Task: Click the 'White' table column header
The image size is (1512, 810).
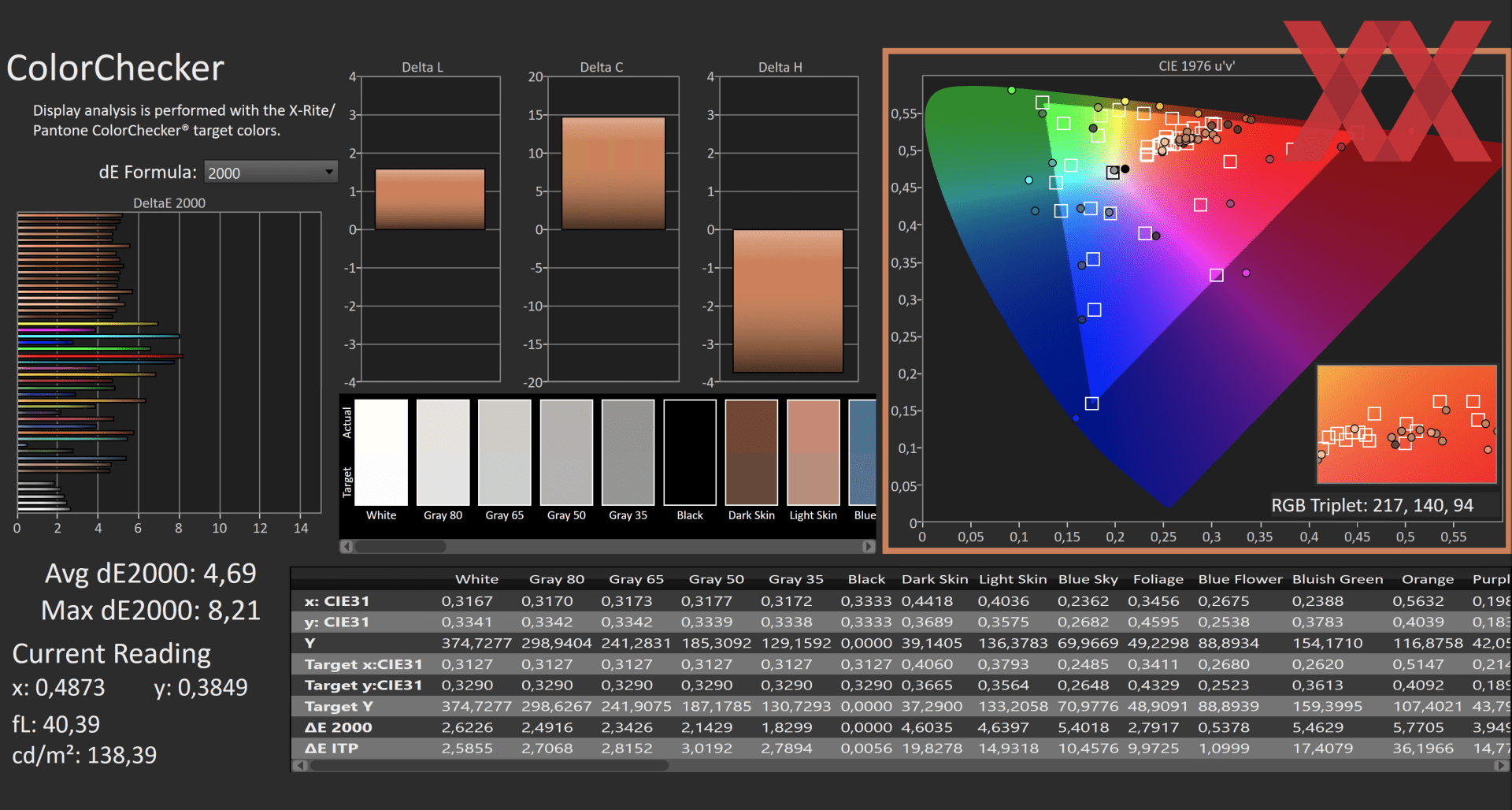Action: click(x=476, y=579)
